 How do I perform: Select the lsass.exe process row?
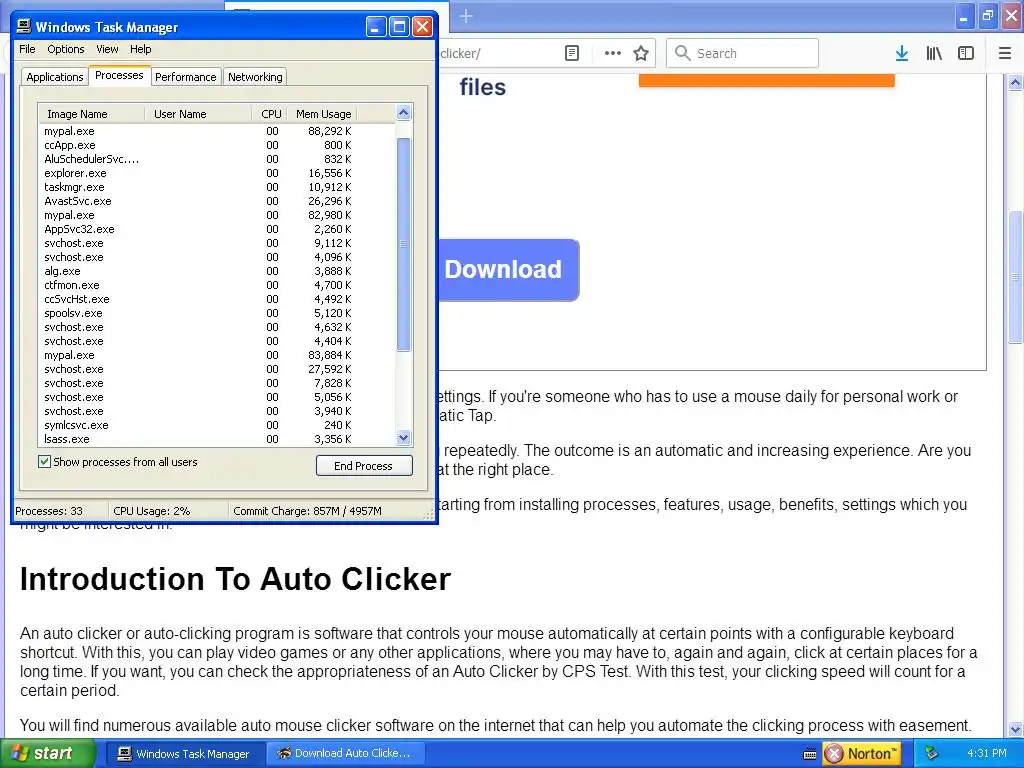[x=217, y=439]
